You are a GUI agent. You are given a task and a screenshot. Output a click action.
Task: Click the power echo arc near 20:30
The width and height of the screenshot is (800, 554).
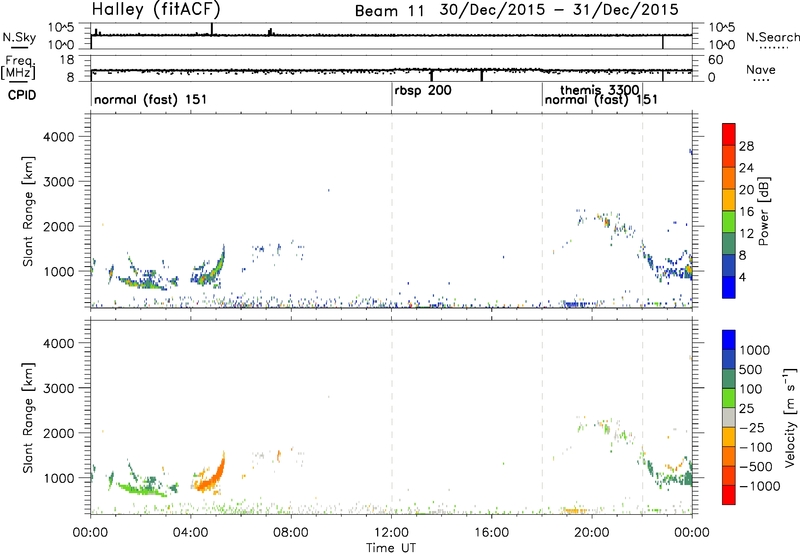click(x=606, y=222)
